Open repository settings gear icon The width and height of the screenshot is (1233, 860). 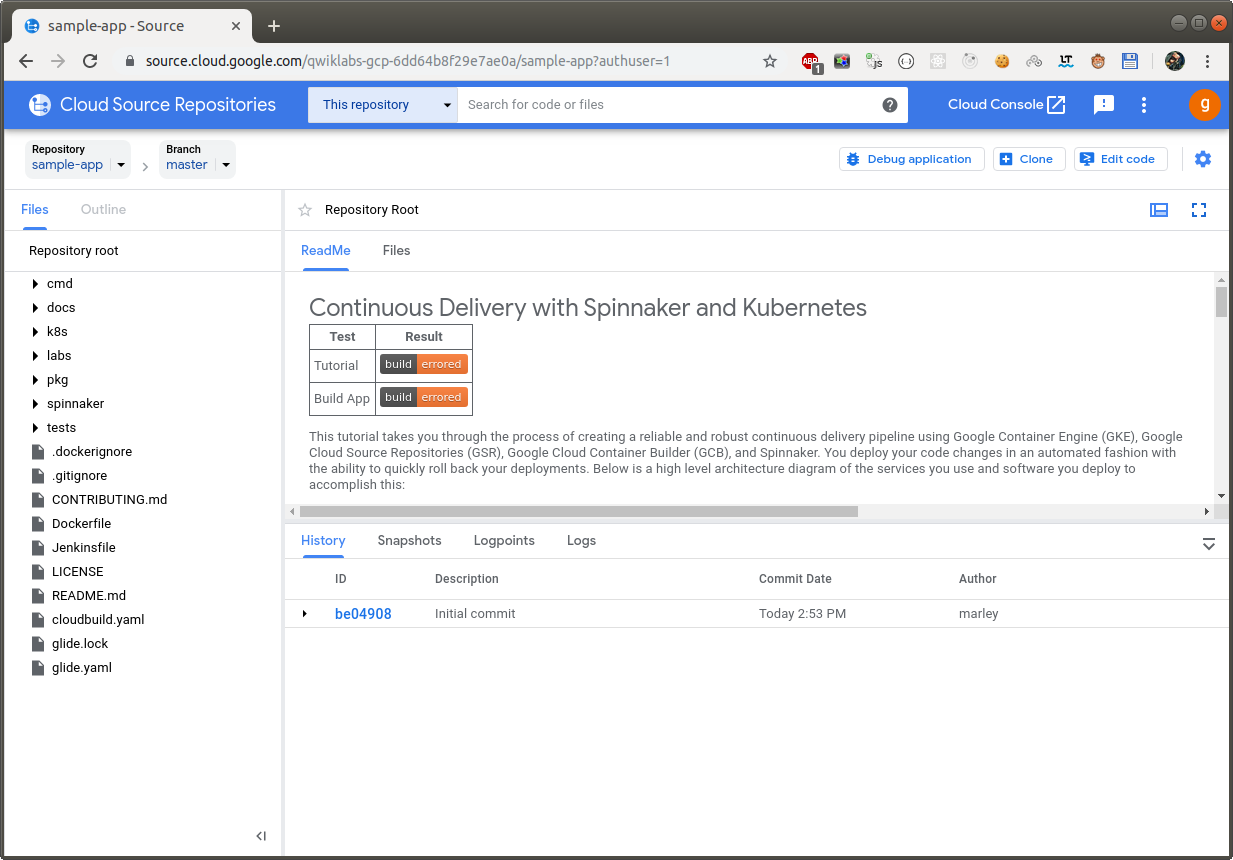(1203, 159)
